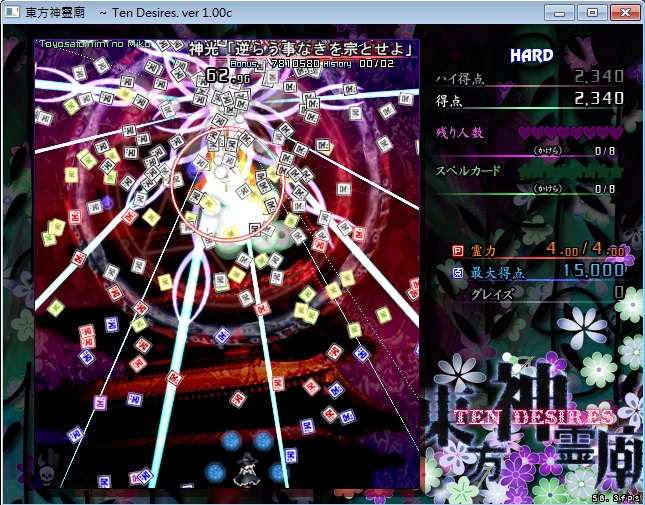645x505 pixels.
Task: Click the スペルカード label
Action: click(x=468, y=171)
